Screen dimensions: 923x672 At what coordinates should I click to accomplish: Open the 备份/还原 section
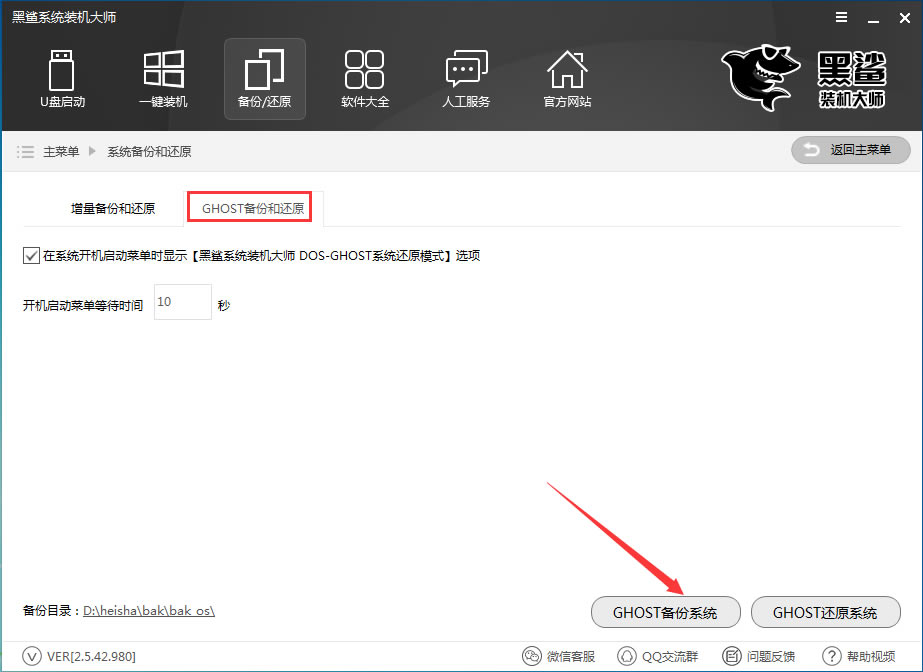click(x=264, y=79)
